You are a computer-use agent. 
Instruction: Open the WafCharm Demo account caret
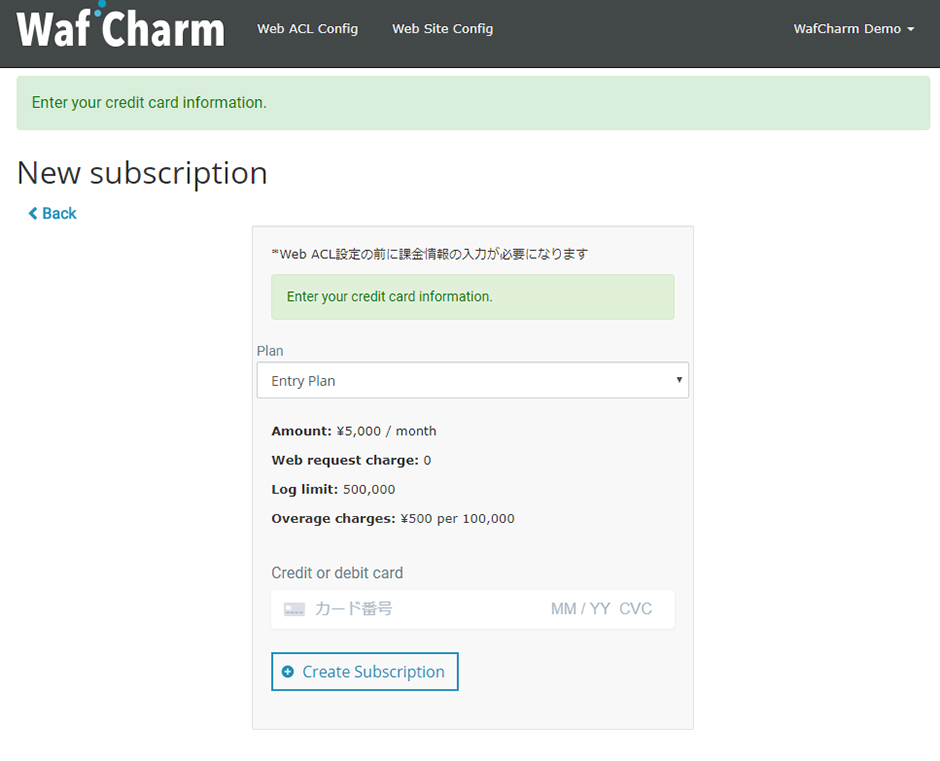point(911,29)
